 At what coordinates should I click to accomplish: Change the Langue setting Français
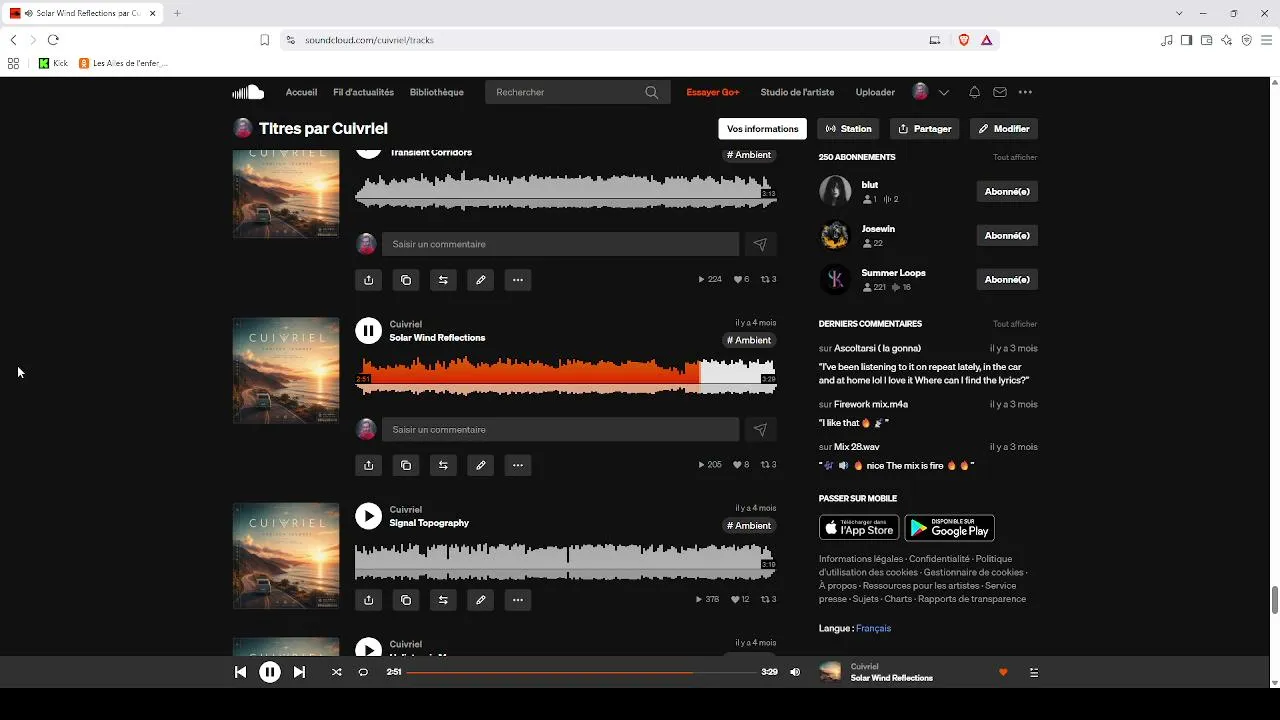click(873, 628)
